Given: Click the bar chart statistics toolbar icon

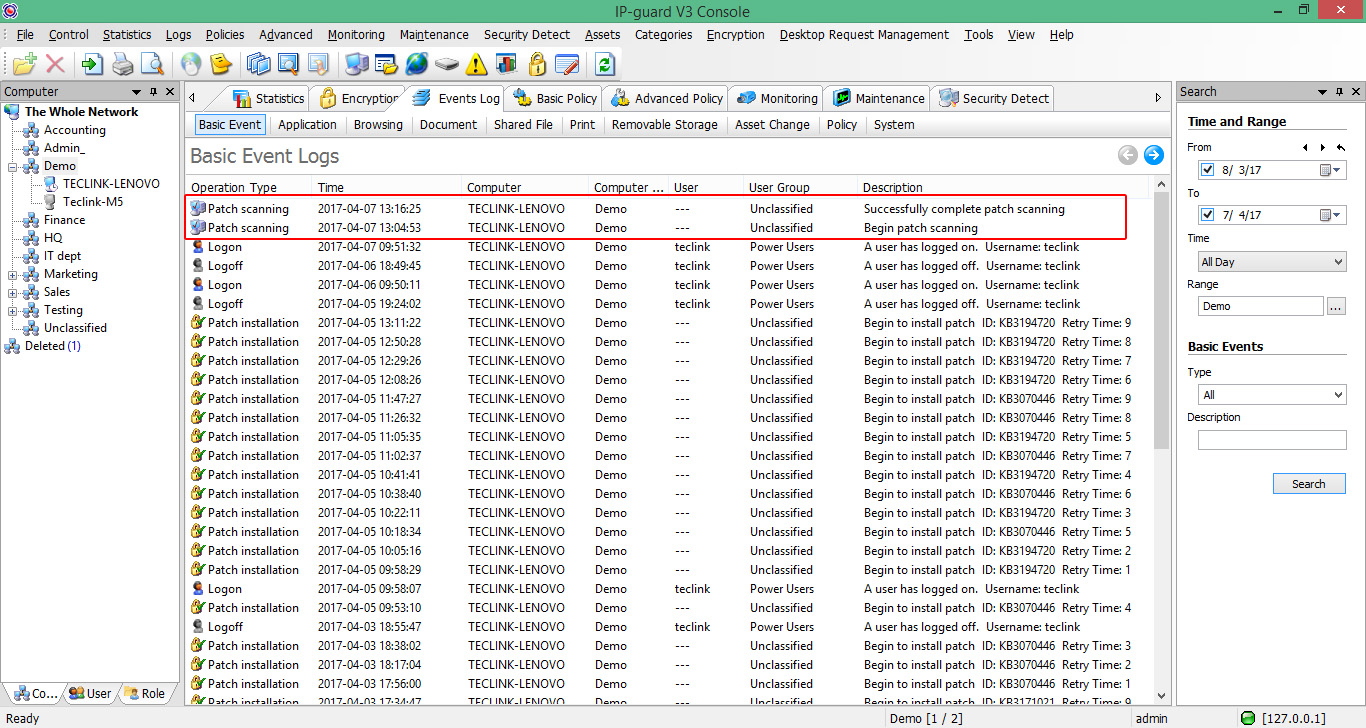Looking at the screenshot, I should [x=506, y=65].
